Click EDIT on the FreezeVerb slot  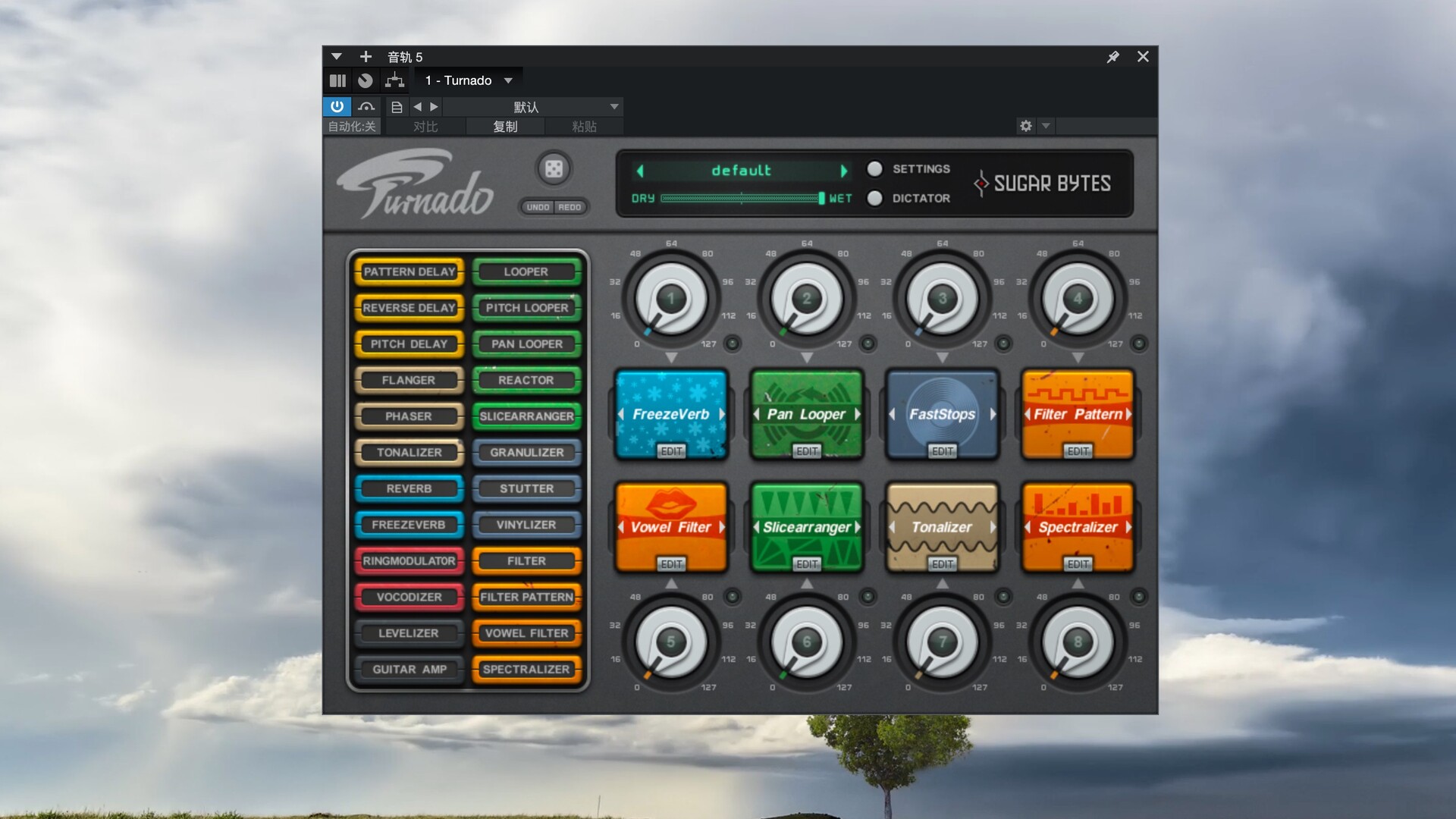(x=671, y=451)
